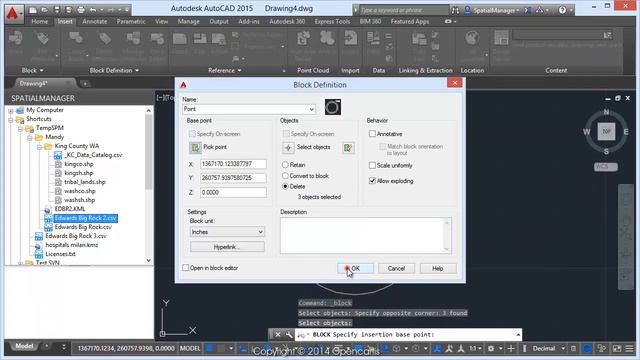
Task: Select the Delete radio button
Action: 285,186
